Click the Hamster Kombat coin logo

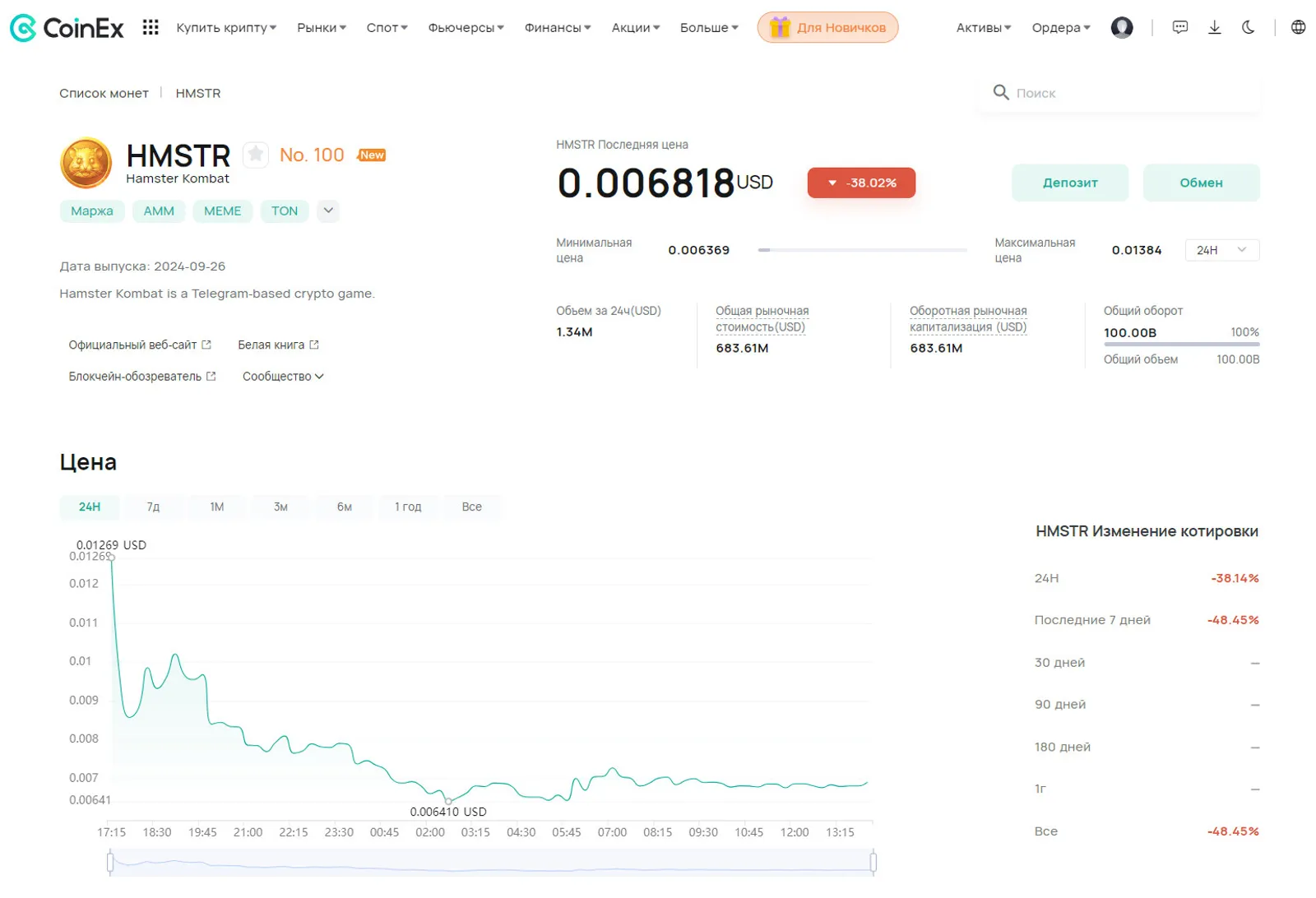86,163
